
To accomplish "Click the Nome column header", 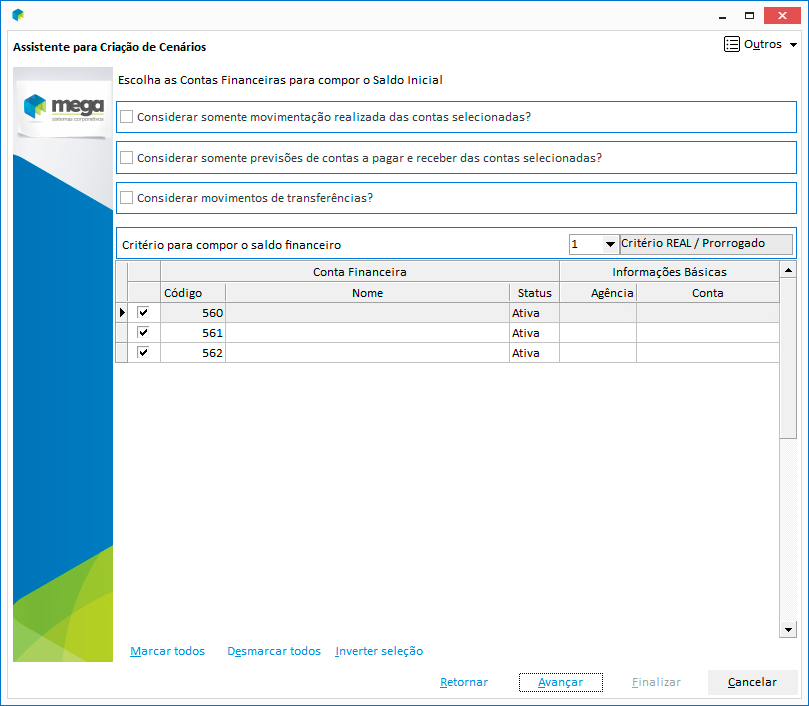I will pyautogui.click(x=367, y=293).
